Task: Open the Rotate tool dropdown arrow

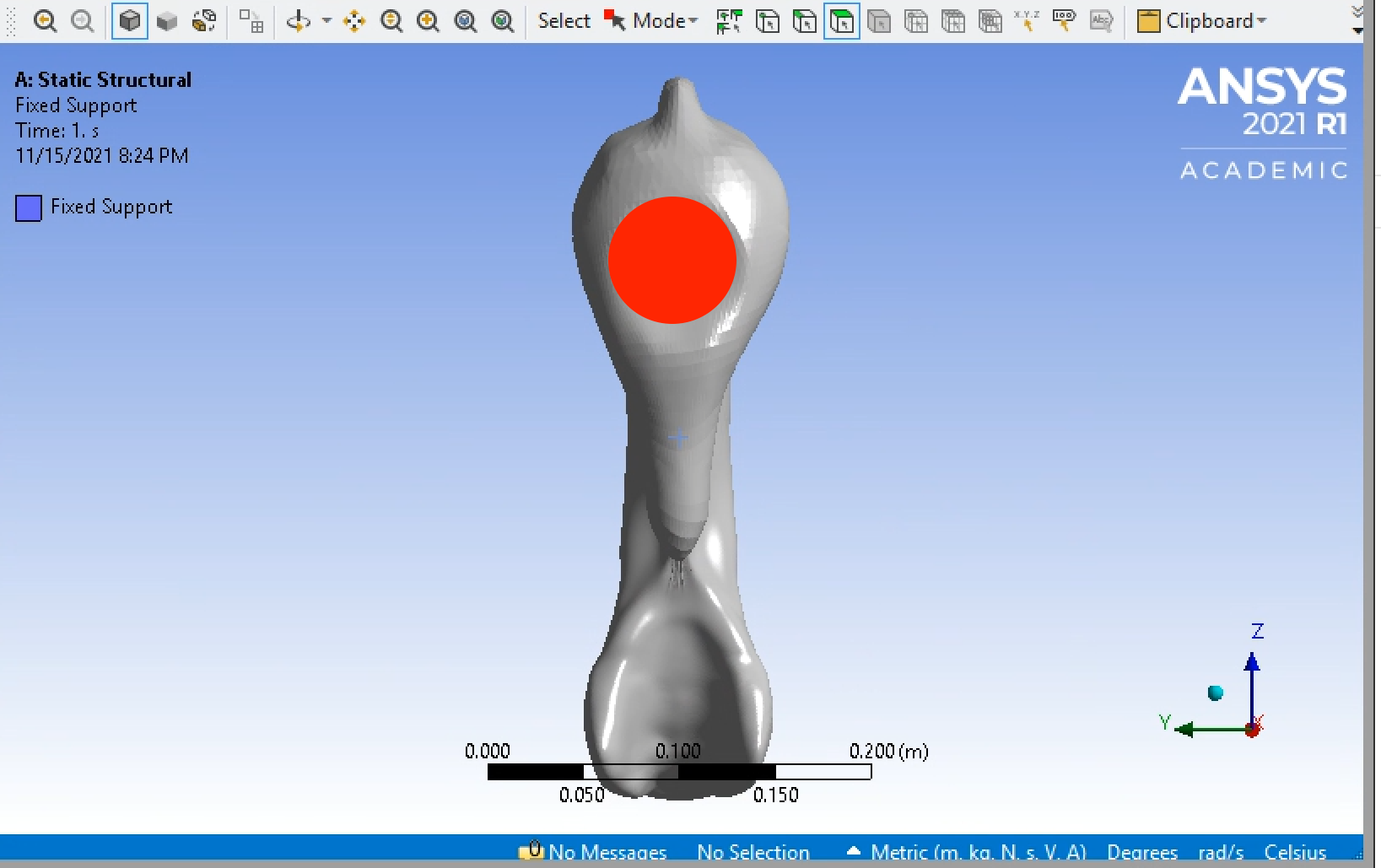Action: (x=326, y=21)
